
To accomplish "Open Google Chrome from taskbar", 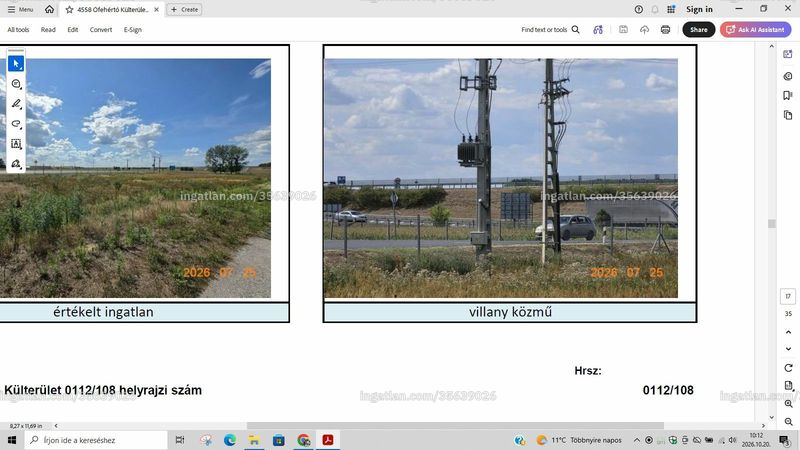I will pyautogui.click(x=304, y=440).
